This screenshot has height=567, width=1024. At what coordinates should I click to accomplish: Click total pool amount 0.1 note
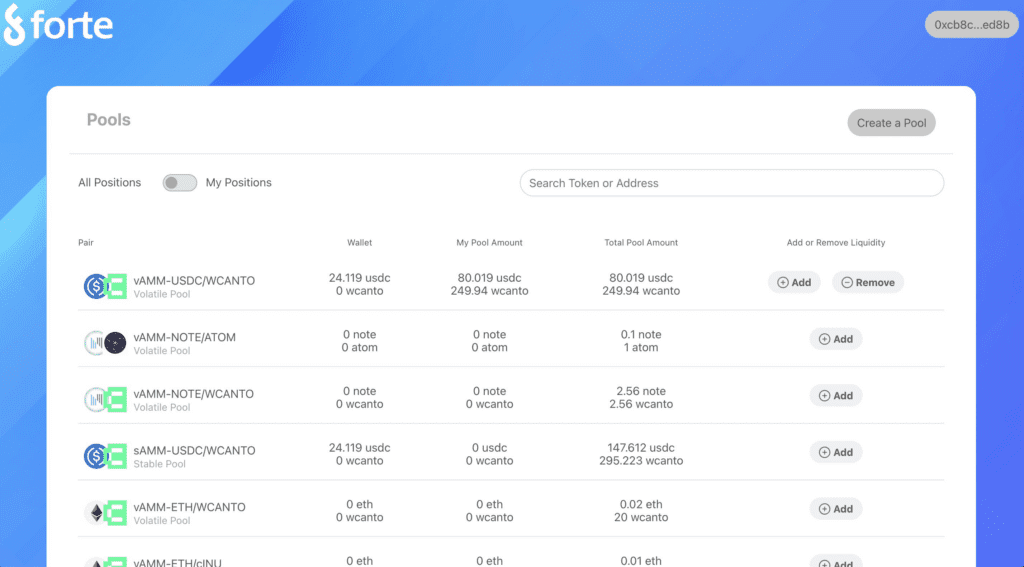(641, 334)
